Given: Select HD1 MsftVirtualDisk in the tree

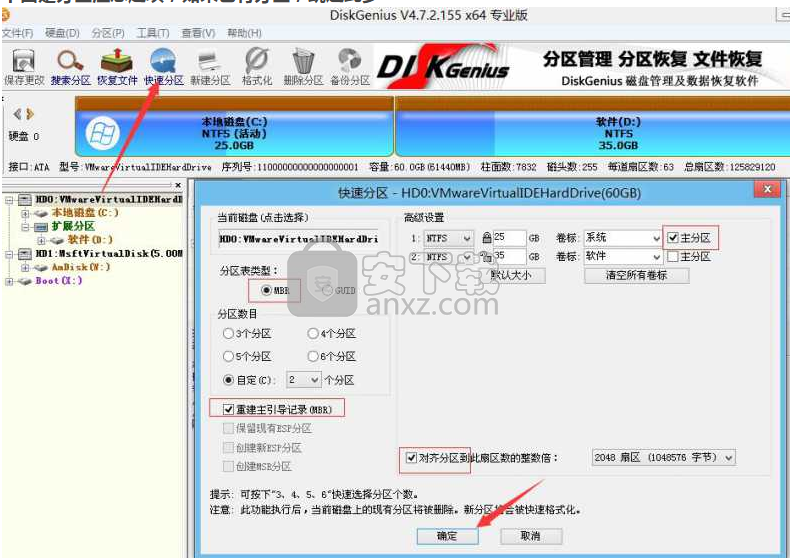Looking at the screenshot, I should 109,253.
